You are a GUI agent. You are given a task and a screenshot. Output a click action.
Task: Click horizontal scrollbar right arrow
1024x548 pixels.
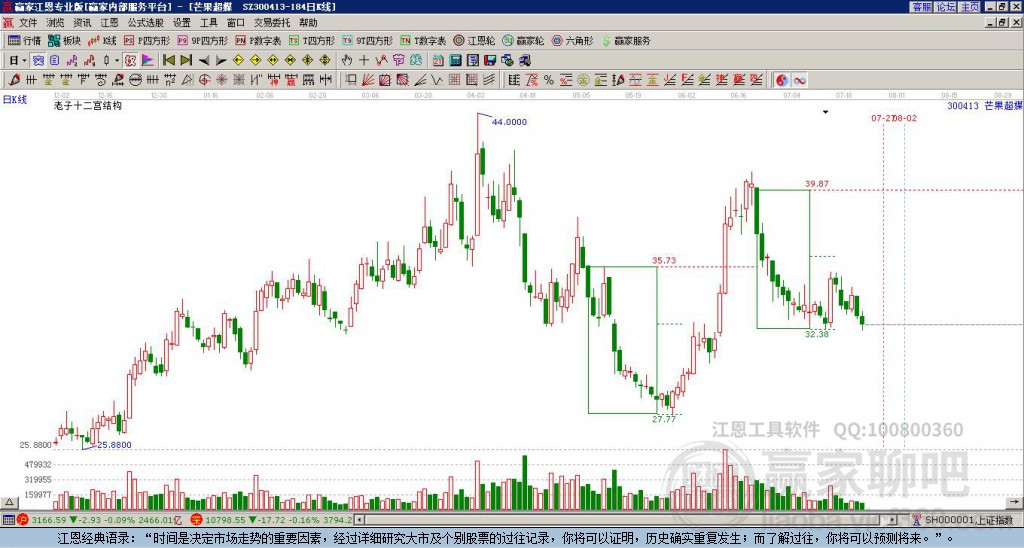893,520
